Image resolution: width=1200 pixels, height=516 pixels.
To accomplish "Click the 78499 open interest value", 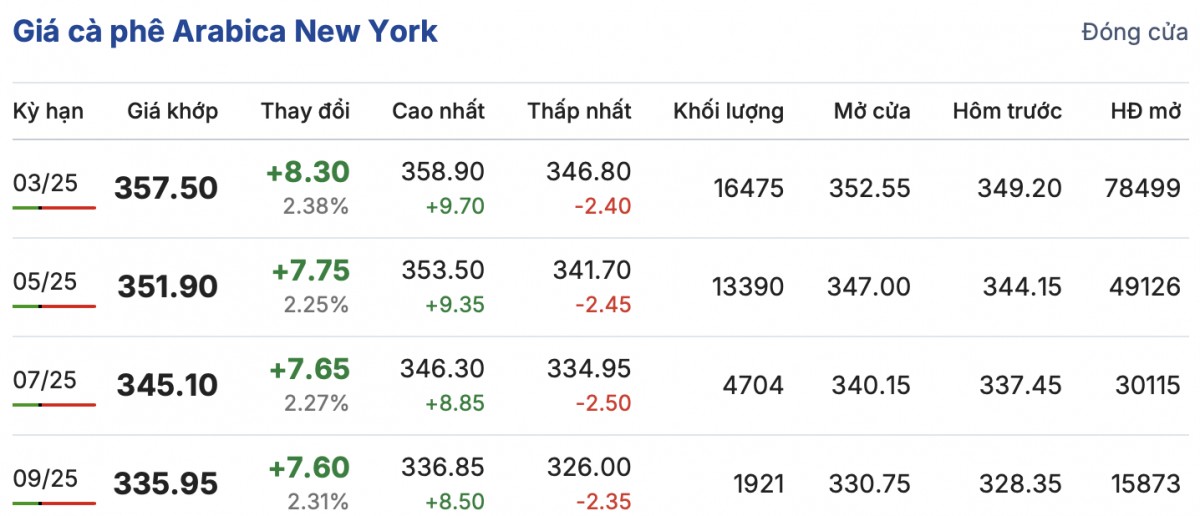I will coord(1145,188).
